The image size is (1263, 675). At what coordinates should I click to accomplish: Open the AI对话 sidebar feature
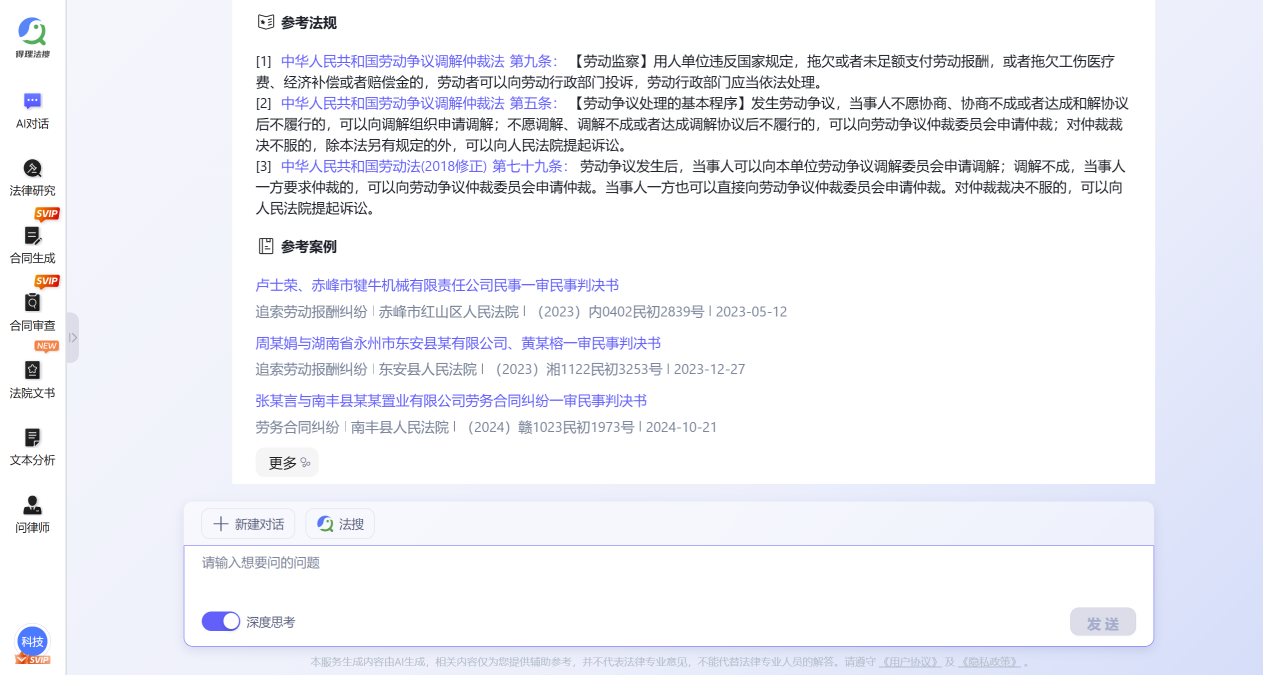tap(32, 110)
